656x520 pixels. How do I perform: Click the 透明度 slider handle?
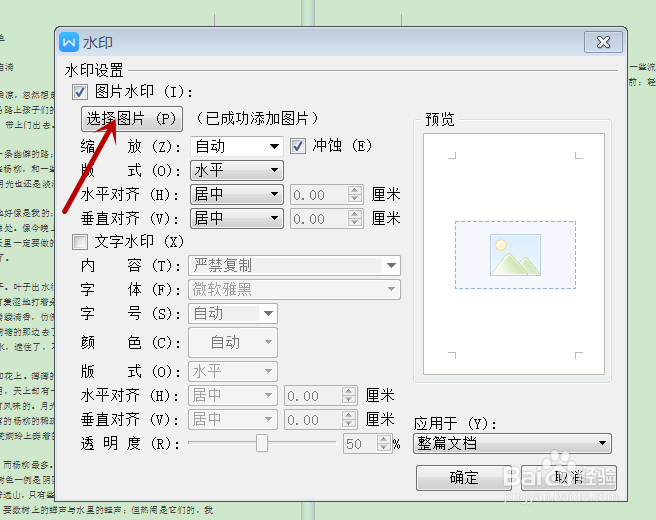[262, 443]
